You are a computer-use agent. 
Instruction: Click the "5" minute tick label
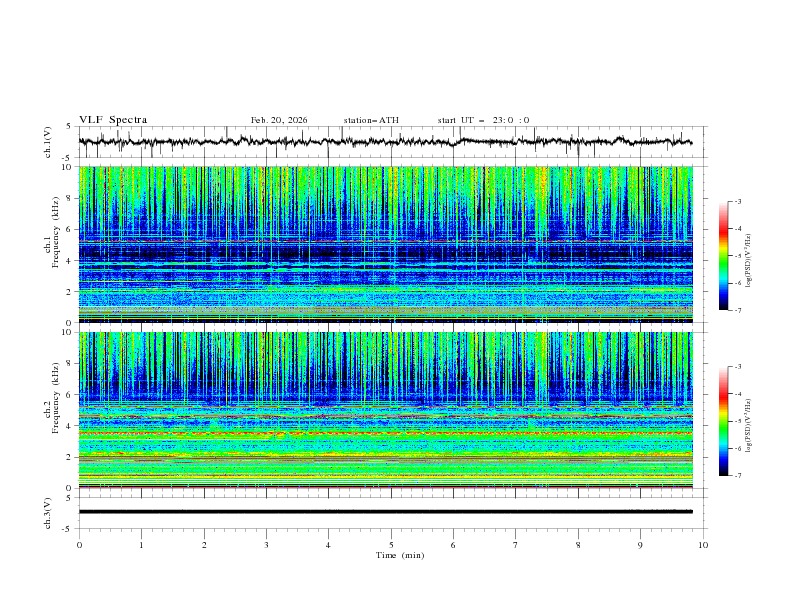coord(391,545)
